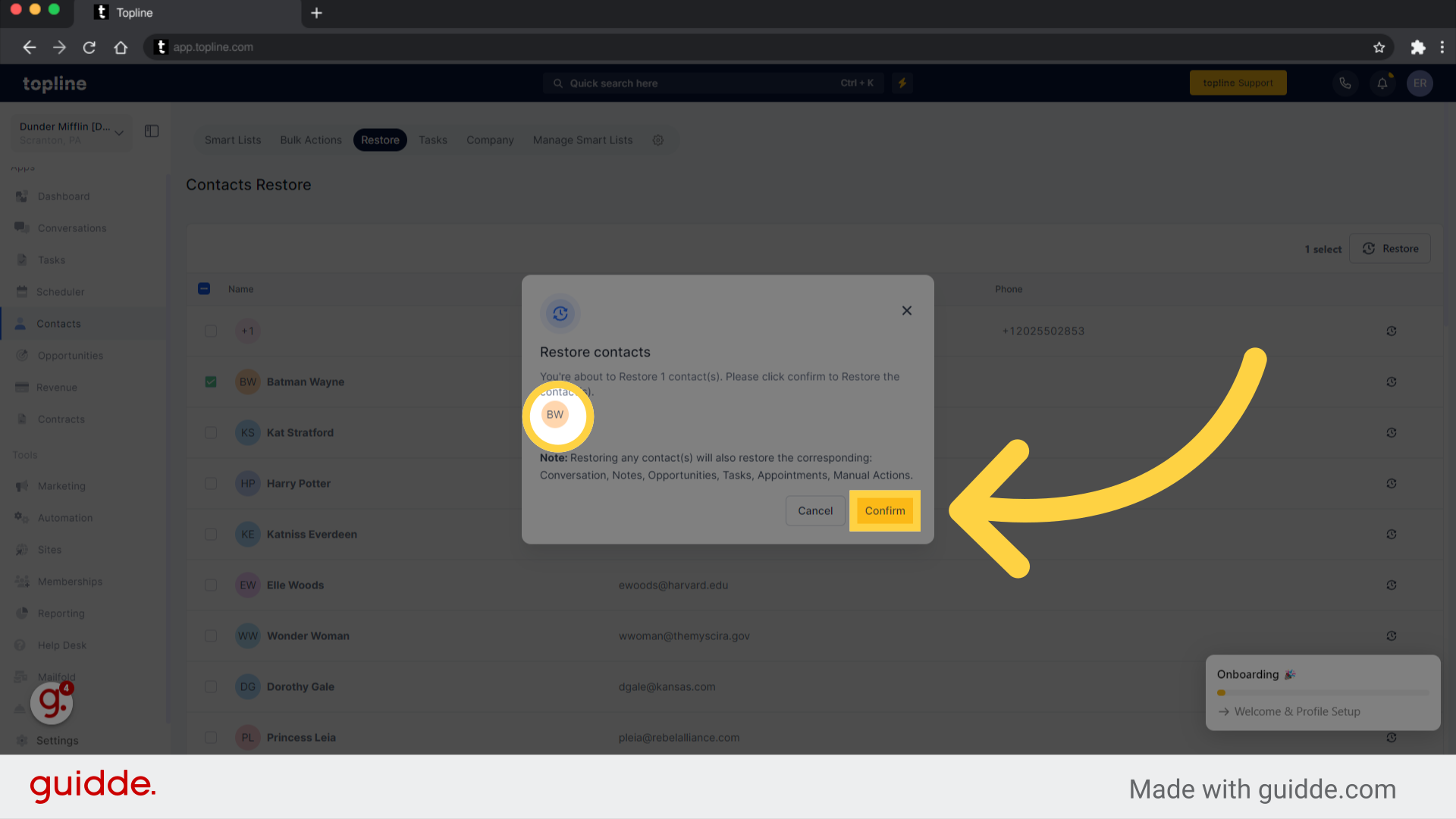
Task: Check the Dorothy Gale checkbox
Action: (211, 687)
